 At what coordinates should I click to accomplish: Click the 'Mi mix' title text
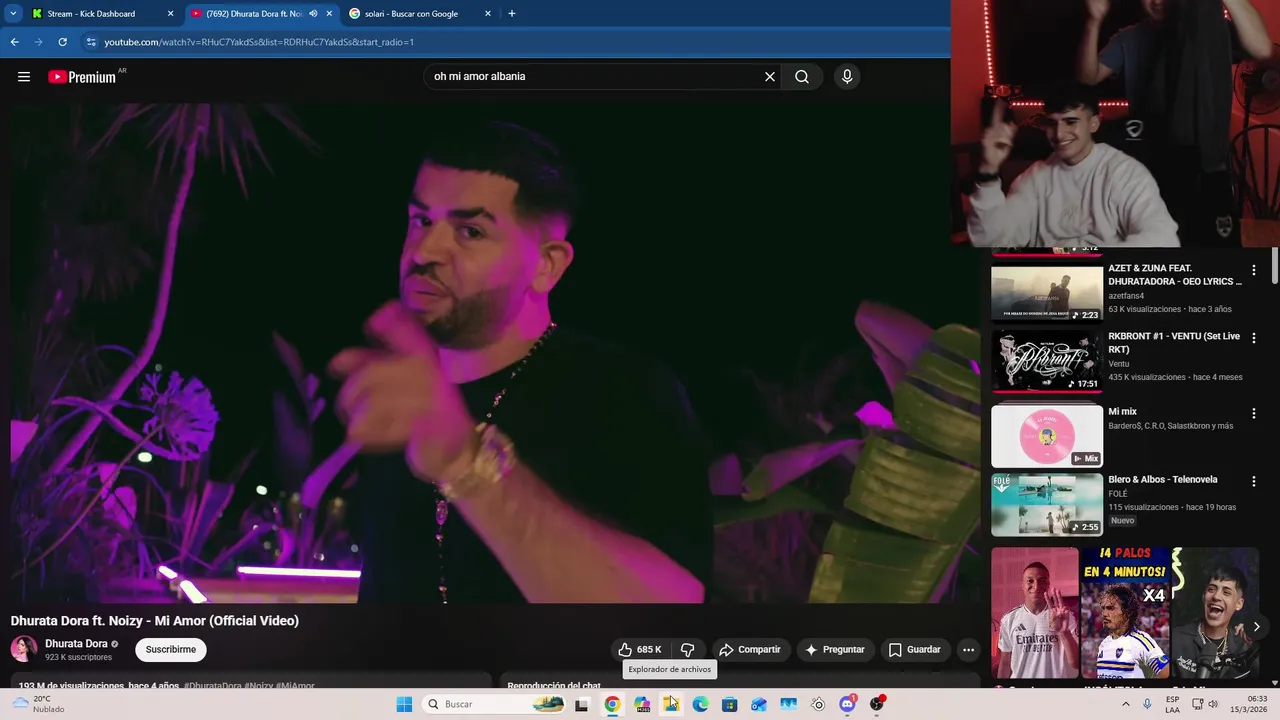[x=1122, y=412]
